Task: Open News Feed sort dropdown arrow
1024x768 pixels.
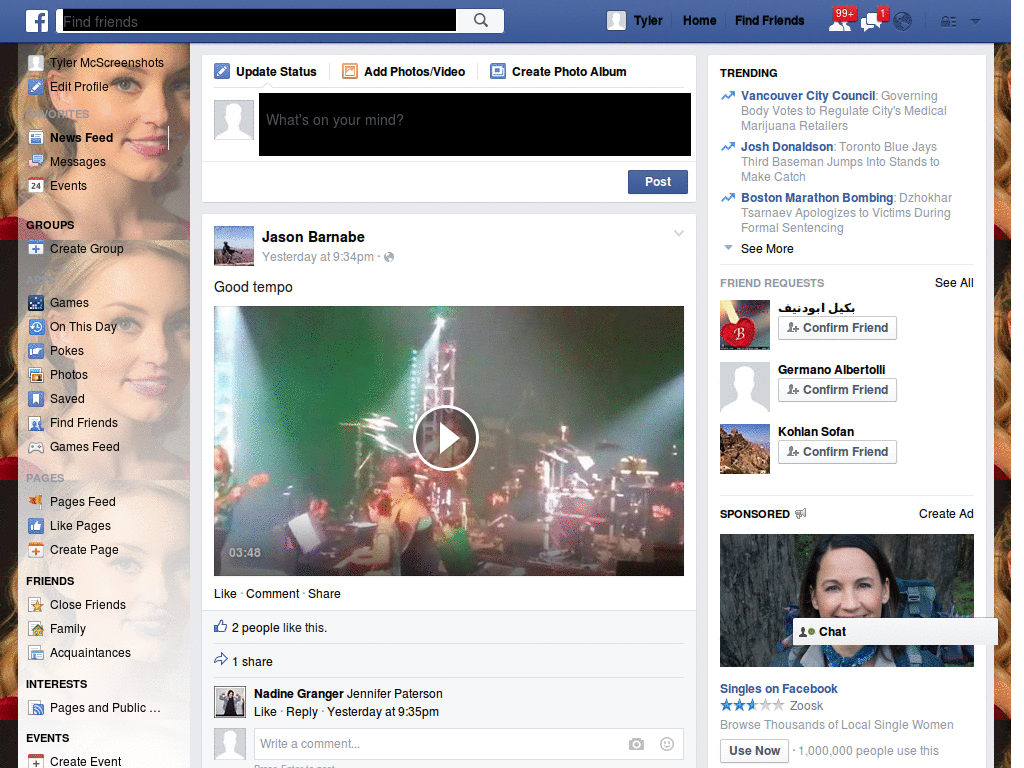Action: (179, 138)
